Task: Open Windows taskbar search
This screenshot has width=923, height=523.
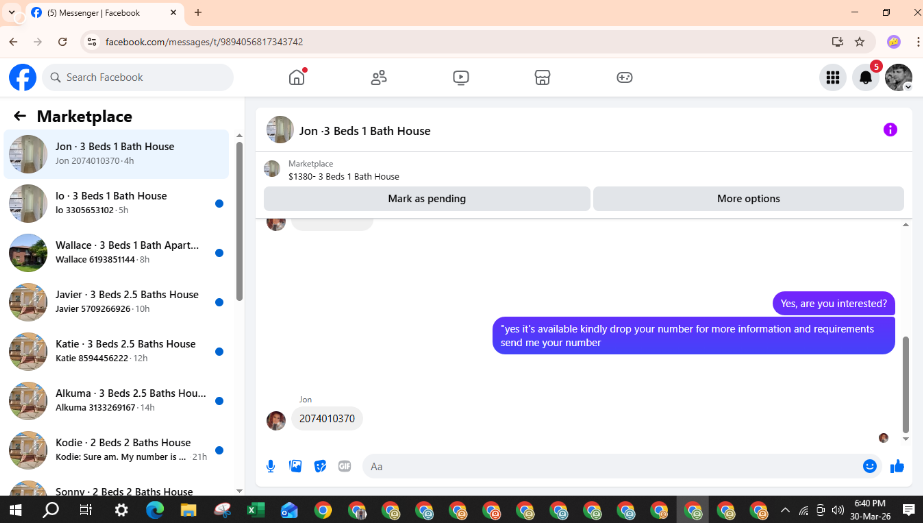Action: (51, 510)
